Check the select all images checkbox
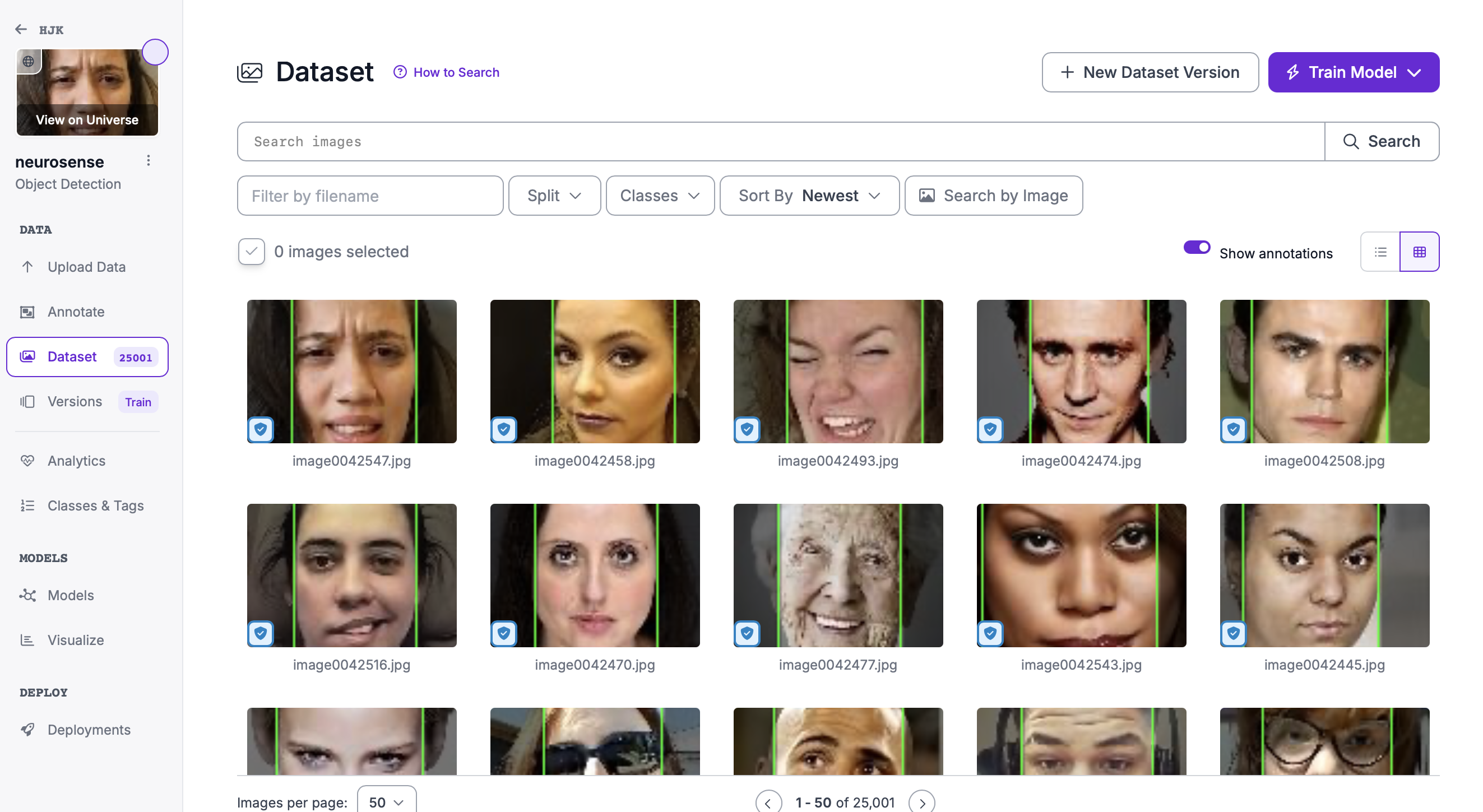1483x812 pixels. [252, 252]
